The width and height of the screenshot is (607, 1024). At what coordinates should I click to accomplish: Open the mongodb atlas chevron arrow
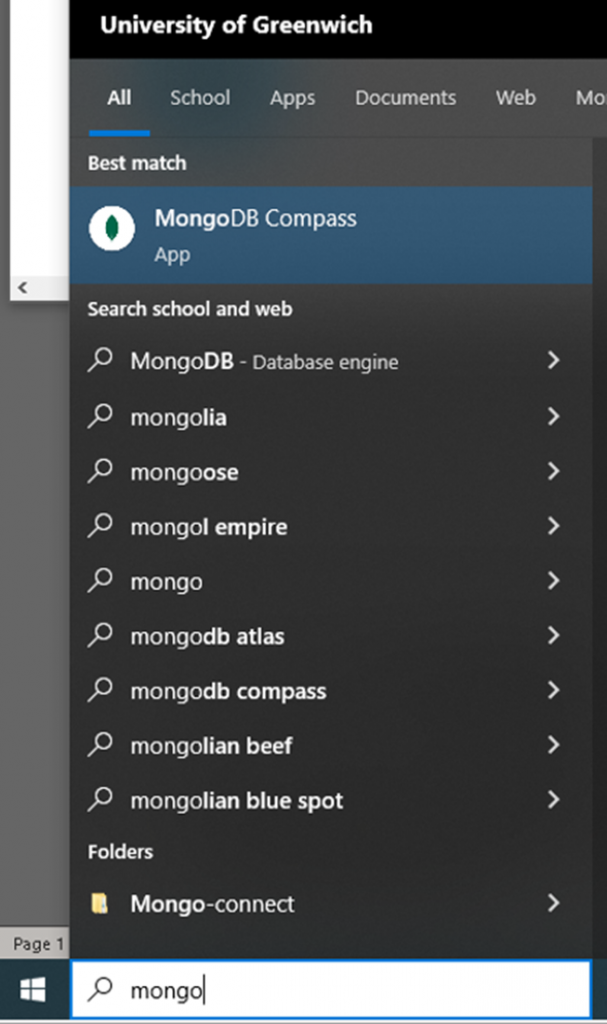[553, 636]
